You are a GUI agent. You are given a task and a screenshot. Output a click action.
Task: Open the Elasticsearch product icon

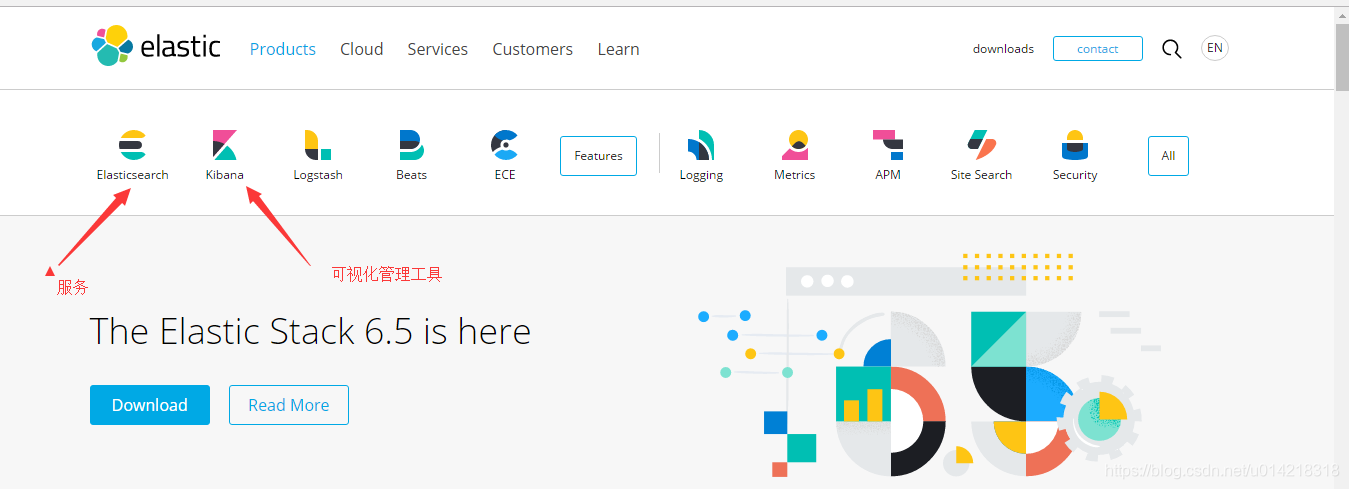pos(132,145)
